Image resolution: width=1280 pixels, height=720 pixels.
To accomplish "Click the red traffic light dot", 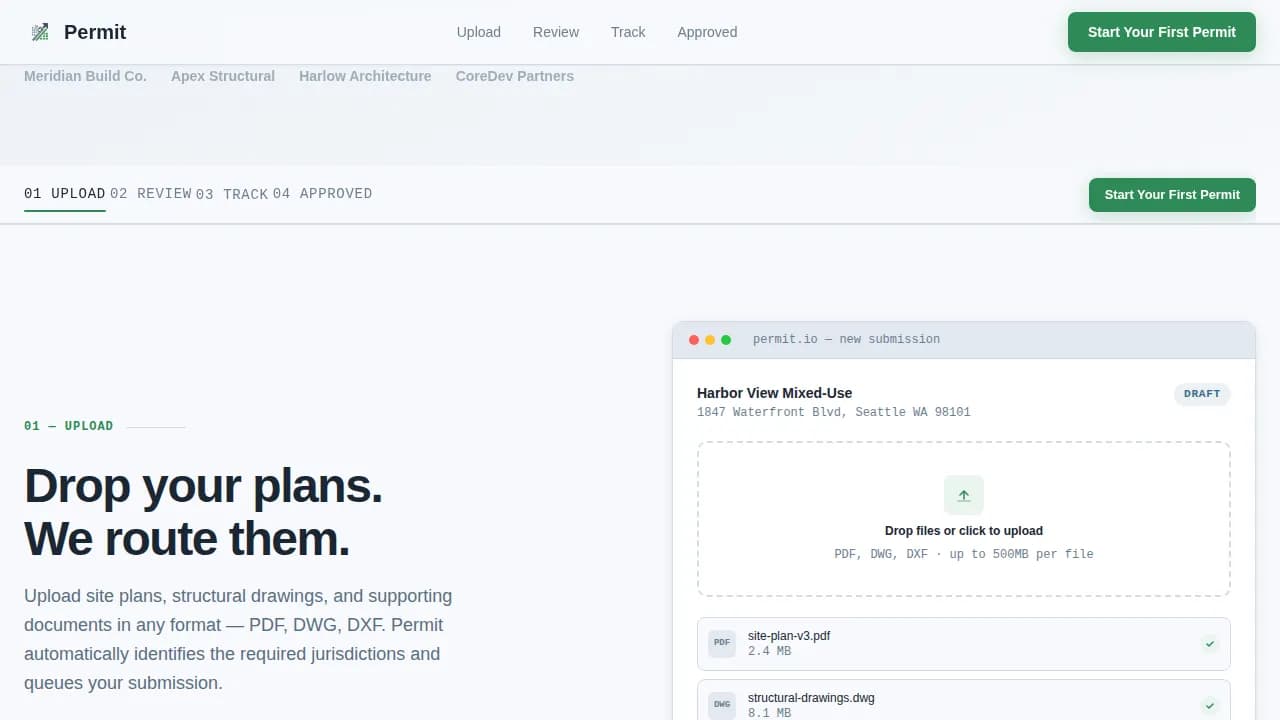I will 694,339.
